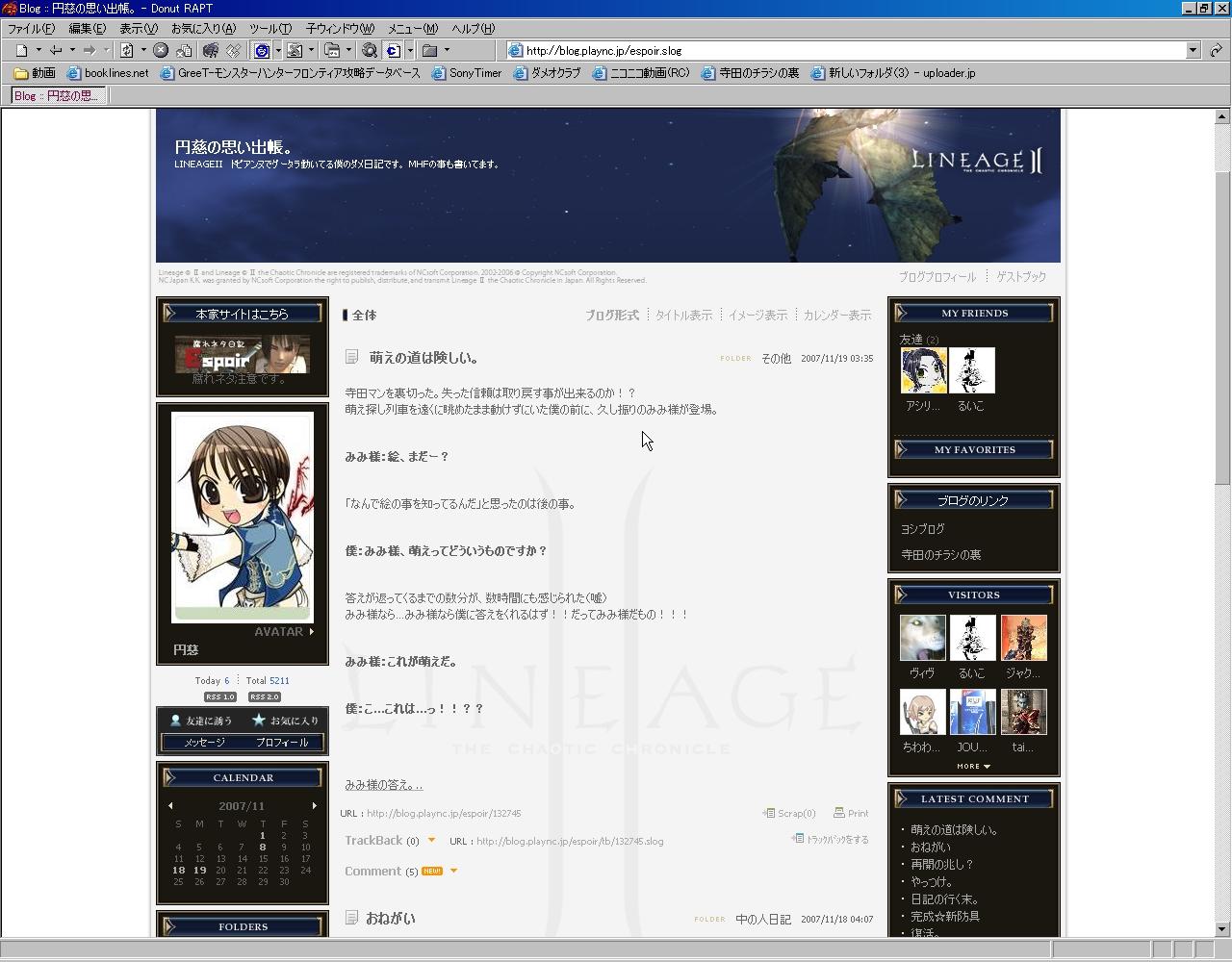Open the ヨシブログ link

(x=922, y=529)
